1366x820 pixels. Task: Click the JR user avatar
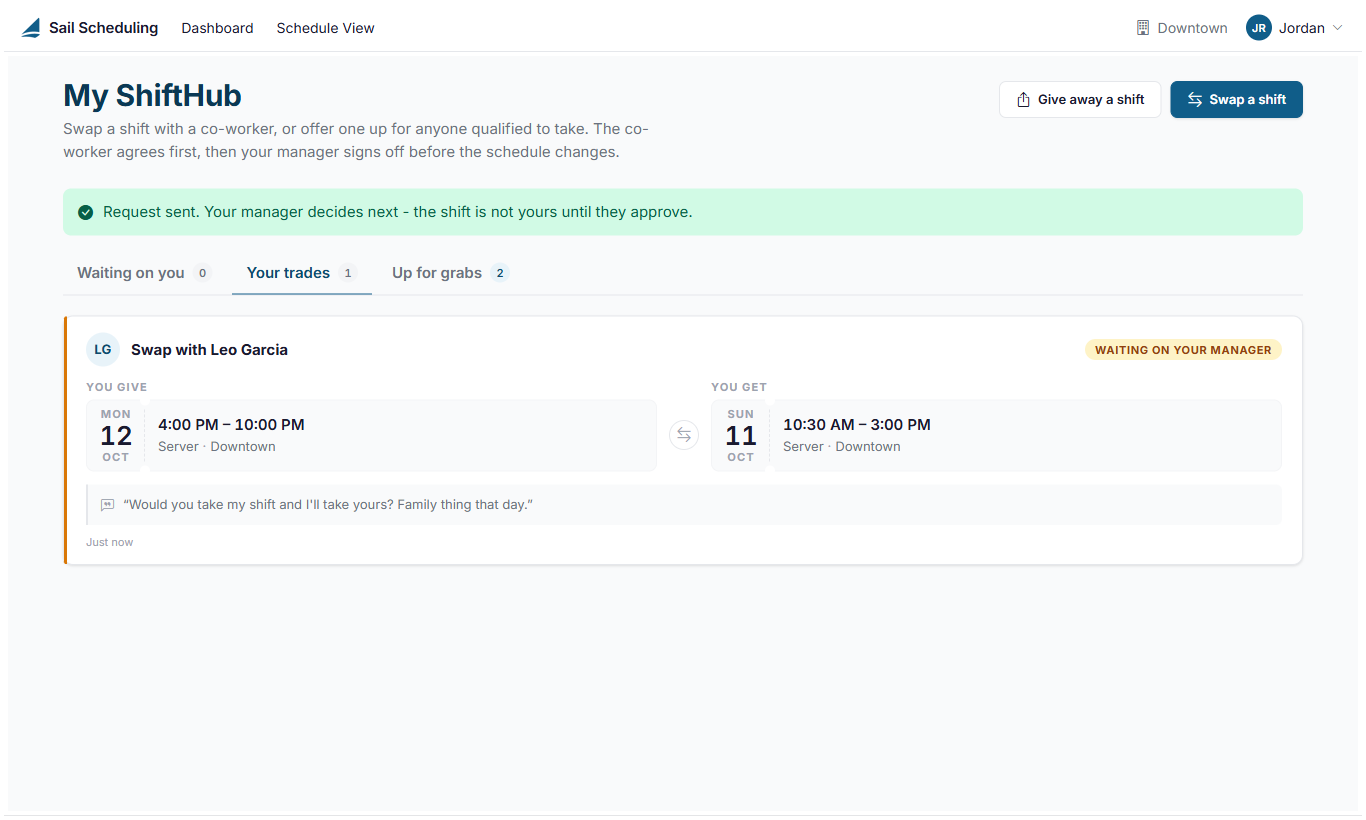click(1258, 28)
